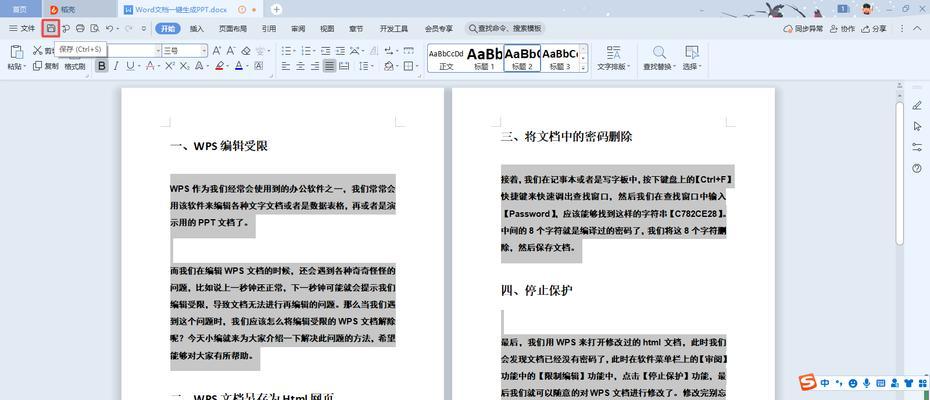Viewport: 930px width, 400px height.
Task: Select the Format Painter (格式刷) tool
Action: coord(75,66)
